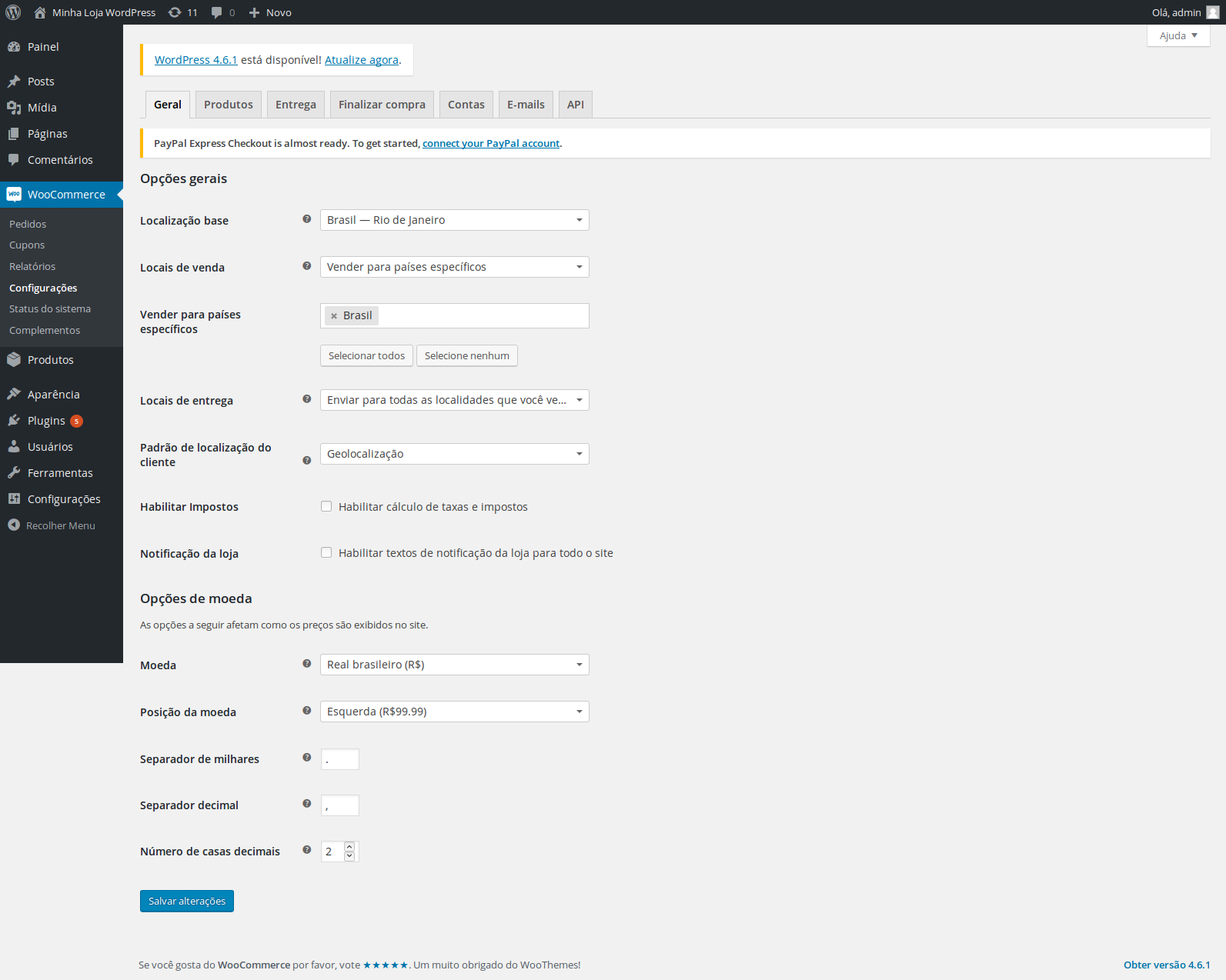Open the updates icon showing 11
The height and width of the screenshot is (980, 1226).
(x=175, y=12)
